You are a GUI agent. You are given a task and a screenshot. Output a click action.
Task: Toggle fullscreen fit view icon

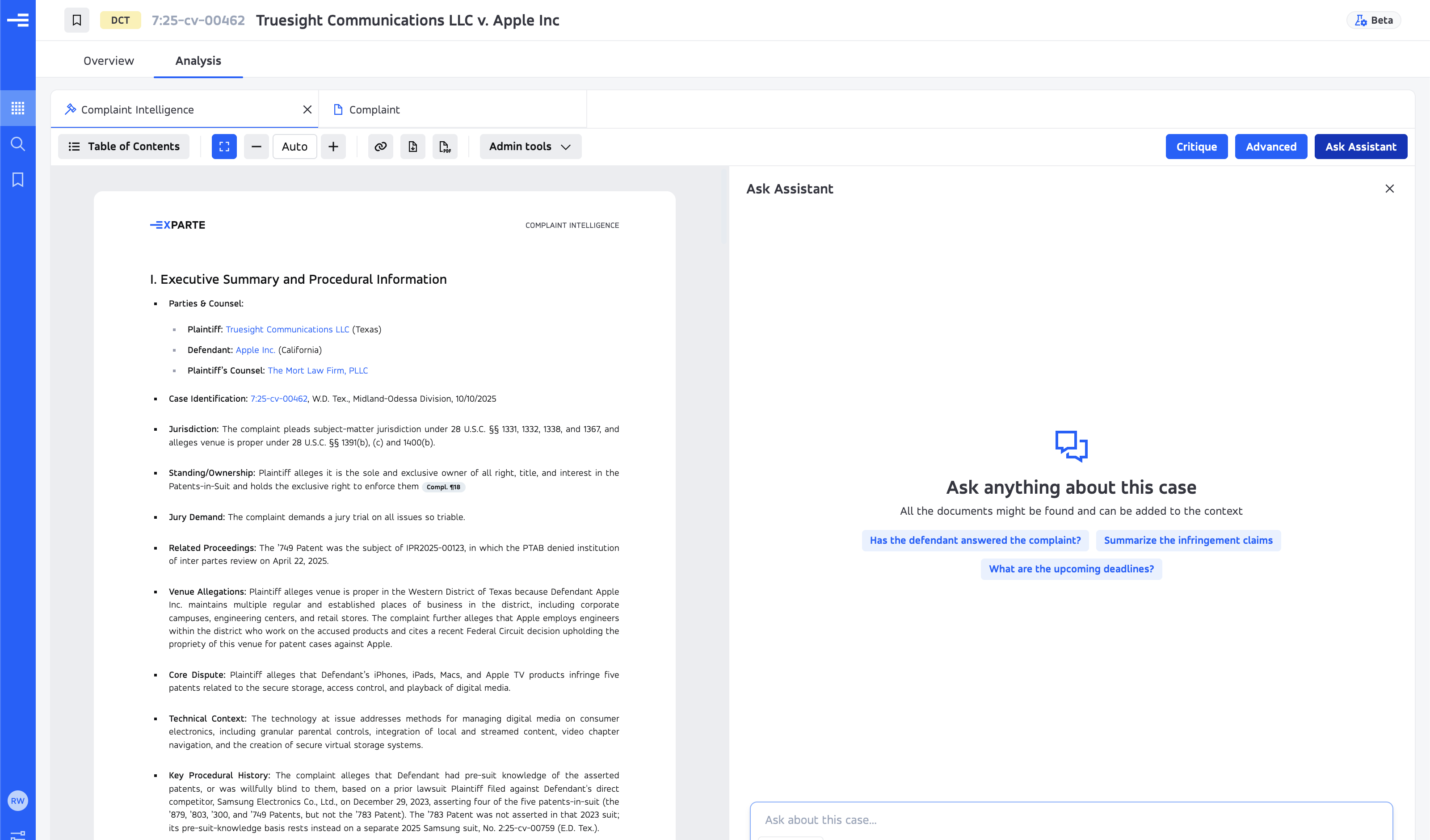tap(224, 147)
